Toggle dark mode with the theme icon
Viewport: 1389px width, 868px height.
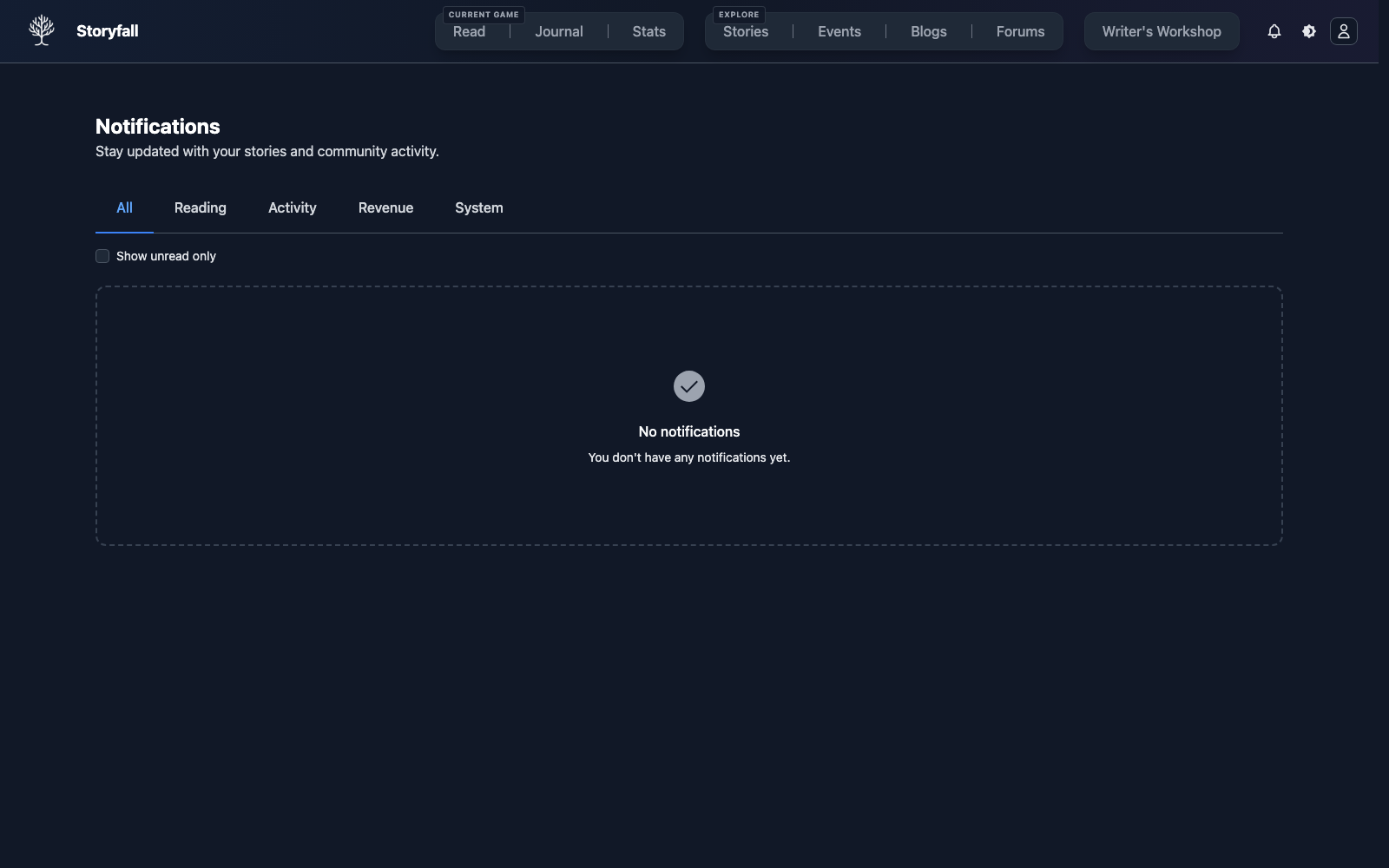pos(1308,31)
